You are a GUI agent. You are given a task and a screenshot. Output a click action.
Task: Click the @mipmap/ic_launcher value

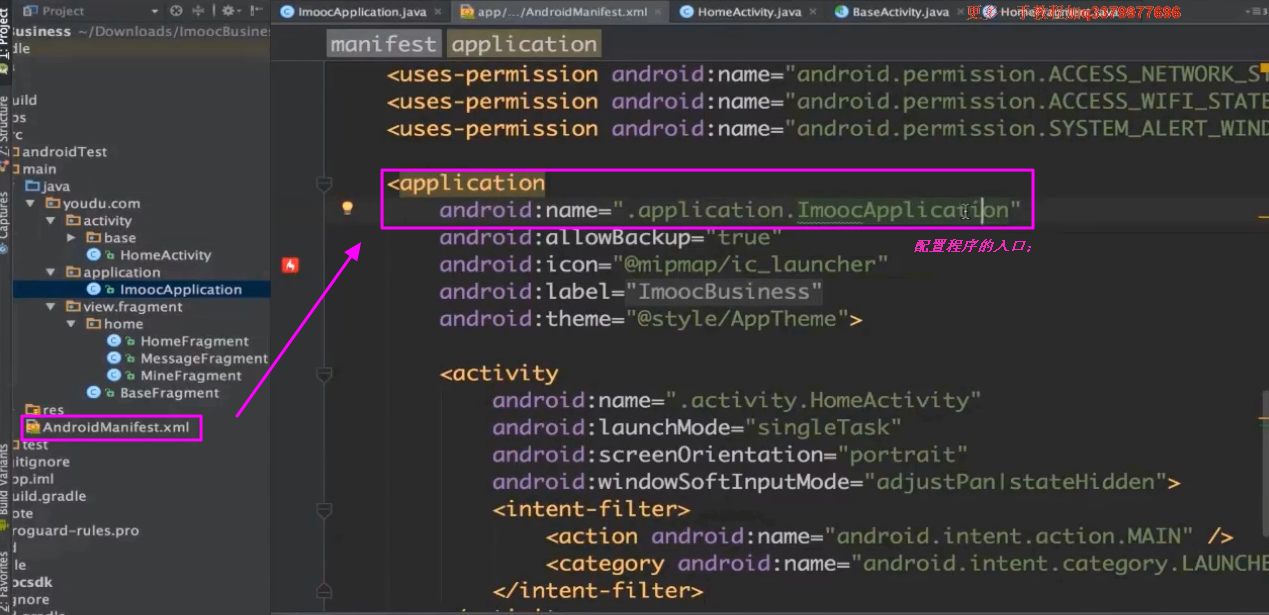click(x=757, y=264)
